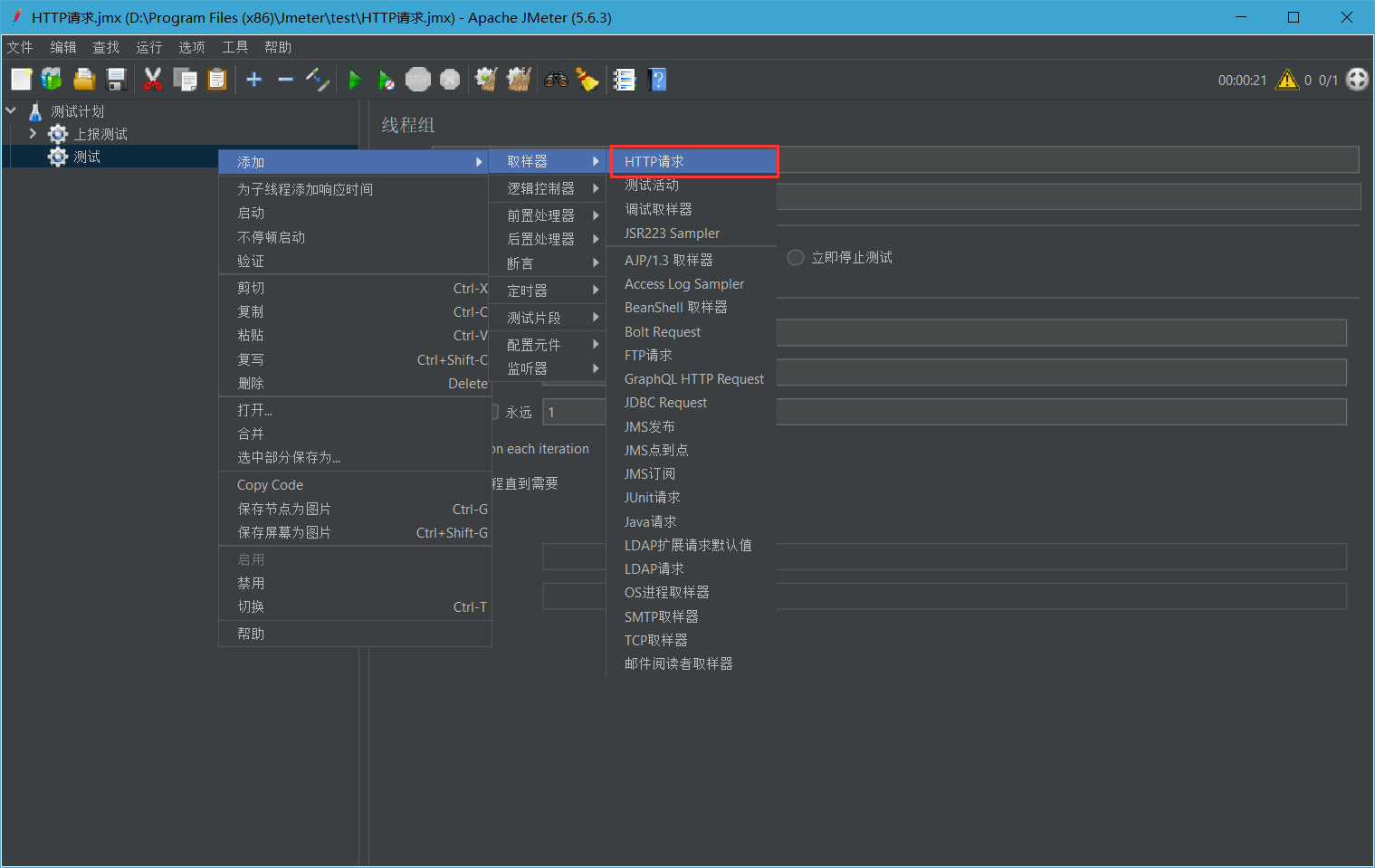1375x868 pixels.
Task: Click 删除 in the context menu
Action: 355,383
